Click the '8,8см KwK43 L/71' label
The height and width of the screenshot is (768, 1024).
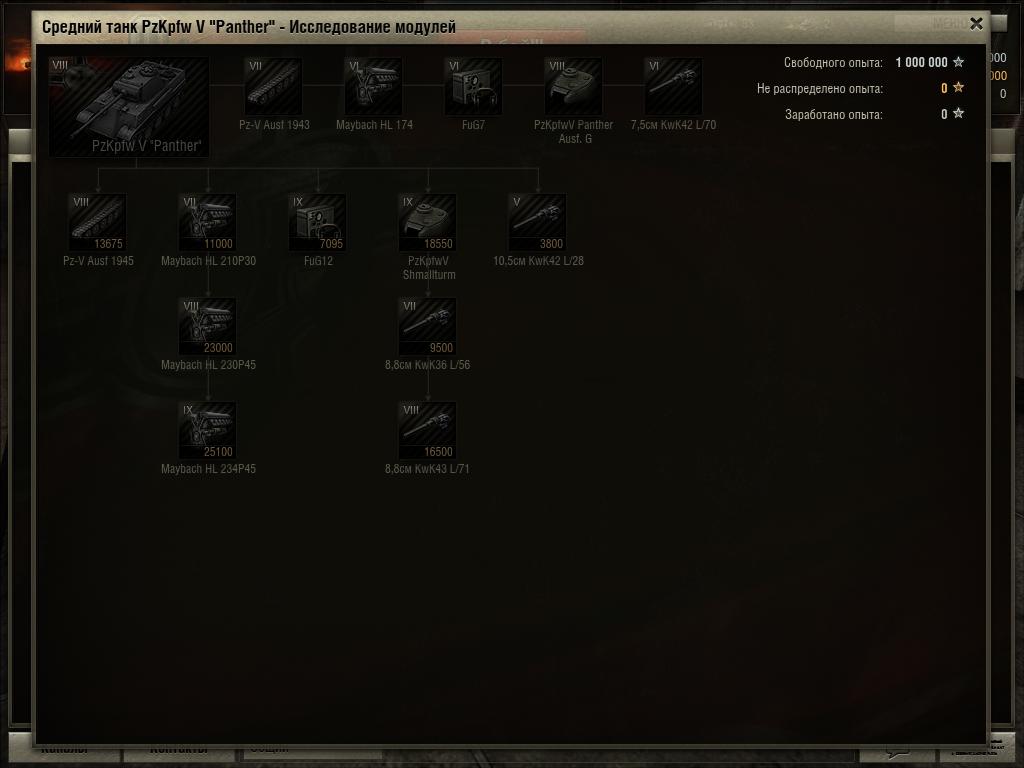(427, 469)
